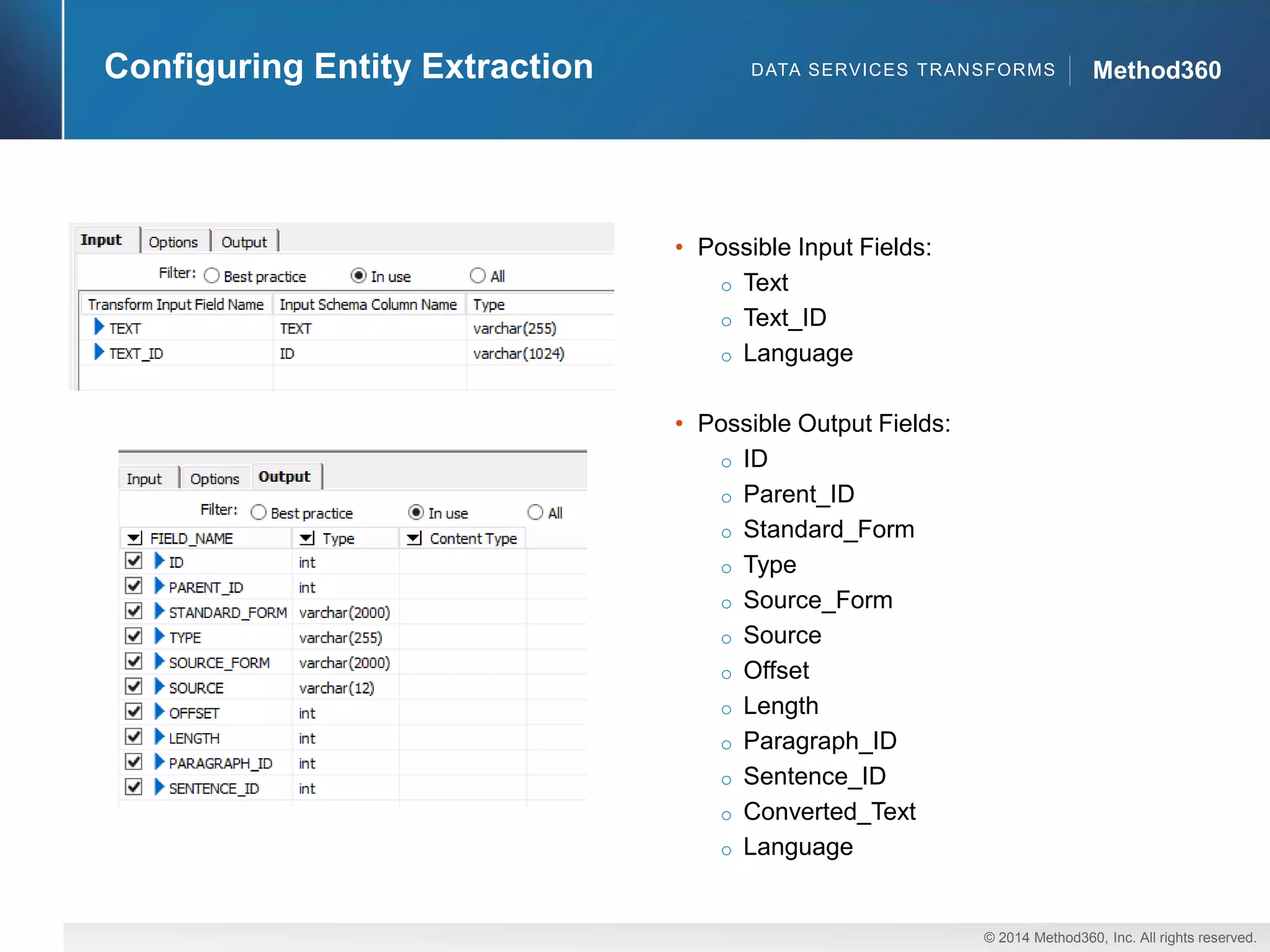Viewport: 1270px width, 952px height.
Task: Click Possible Input Fields heading
Action: (814, 247)
